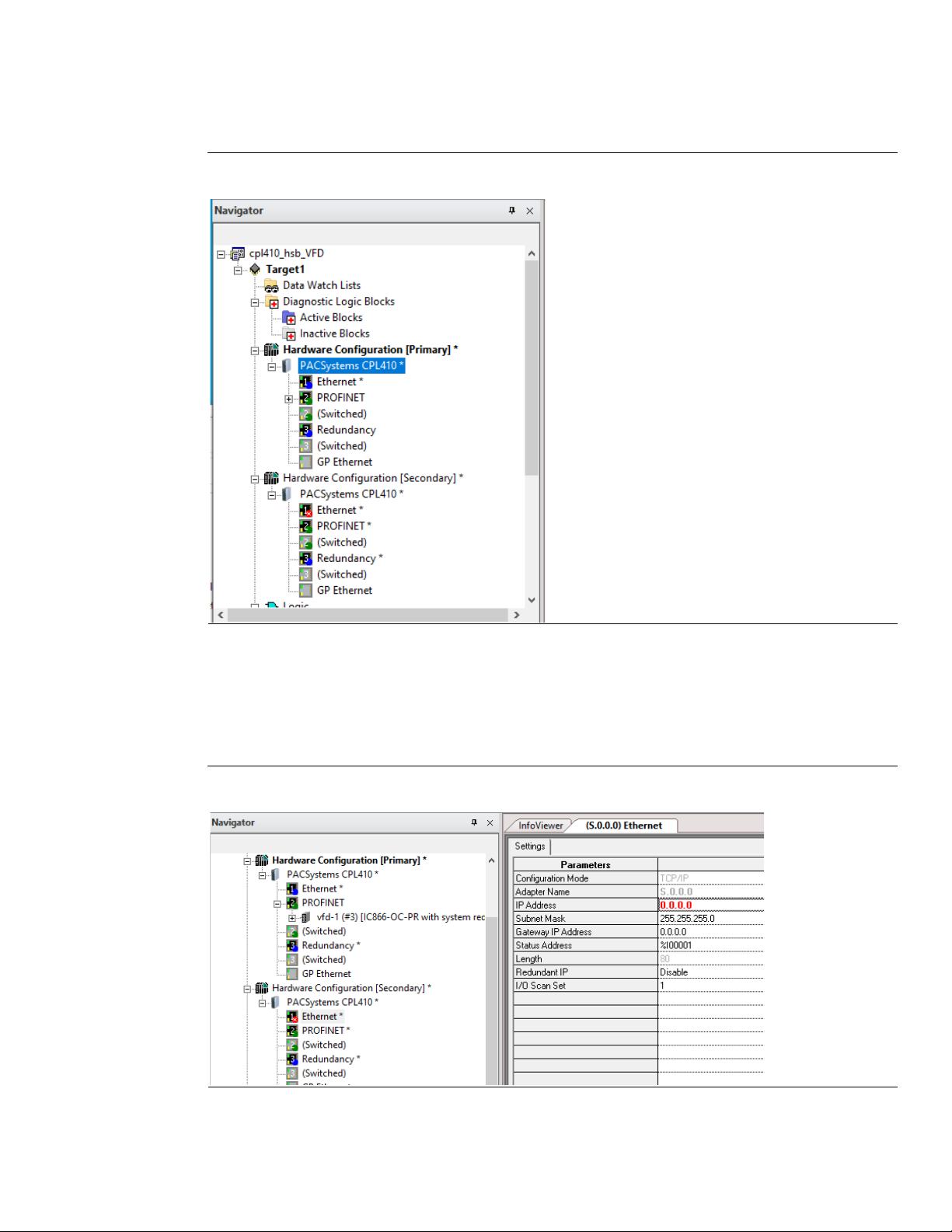Click the Target1 diamond icon

[x=255, y=270]
